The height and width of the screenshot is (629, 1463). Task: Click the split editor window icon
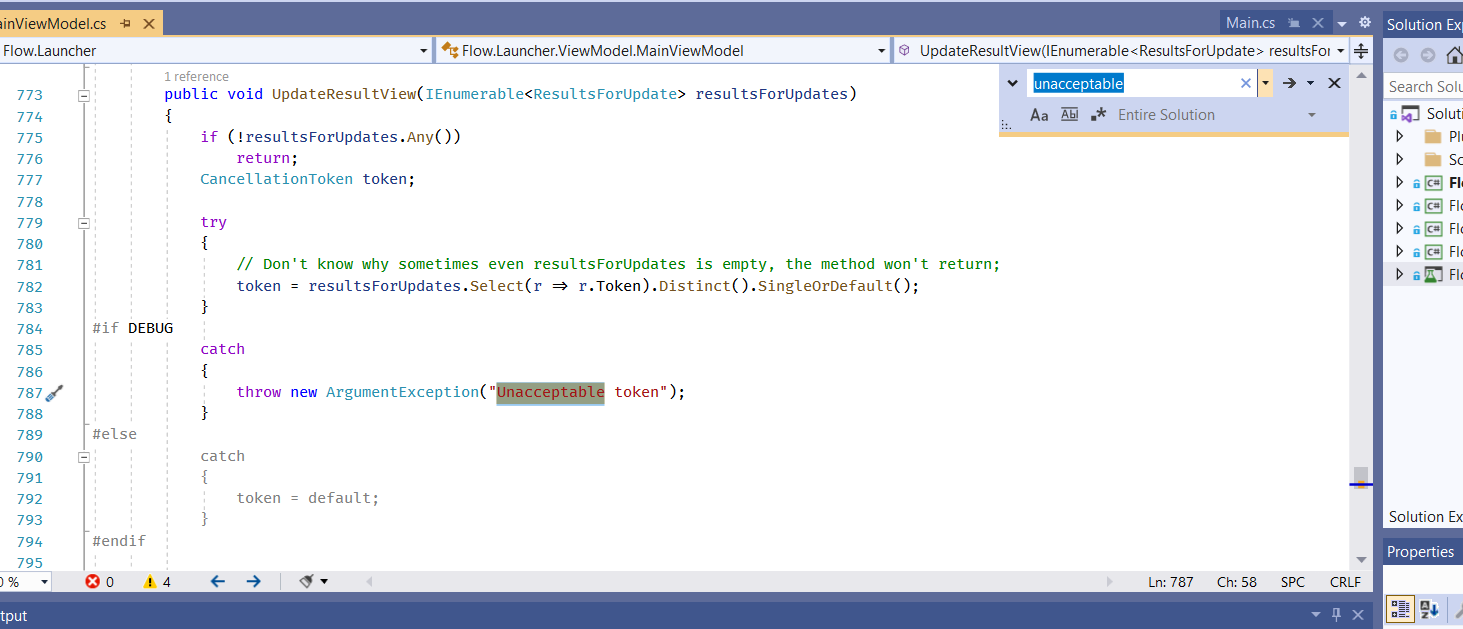click(x=1361, y=50)
